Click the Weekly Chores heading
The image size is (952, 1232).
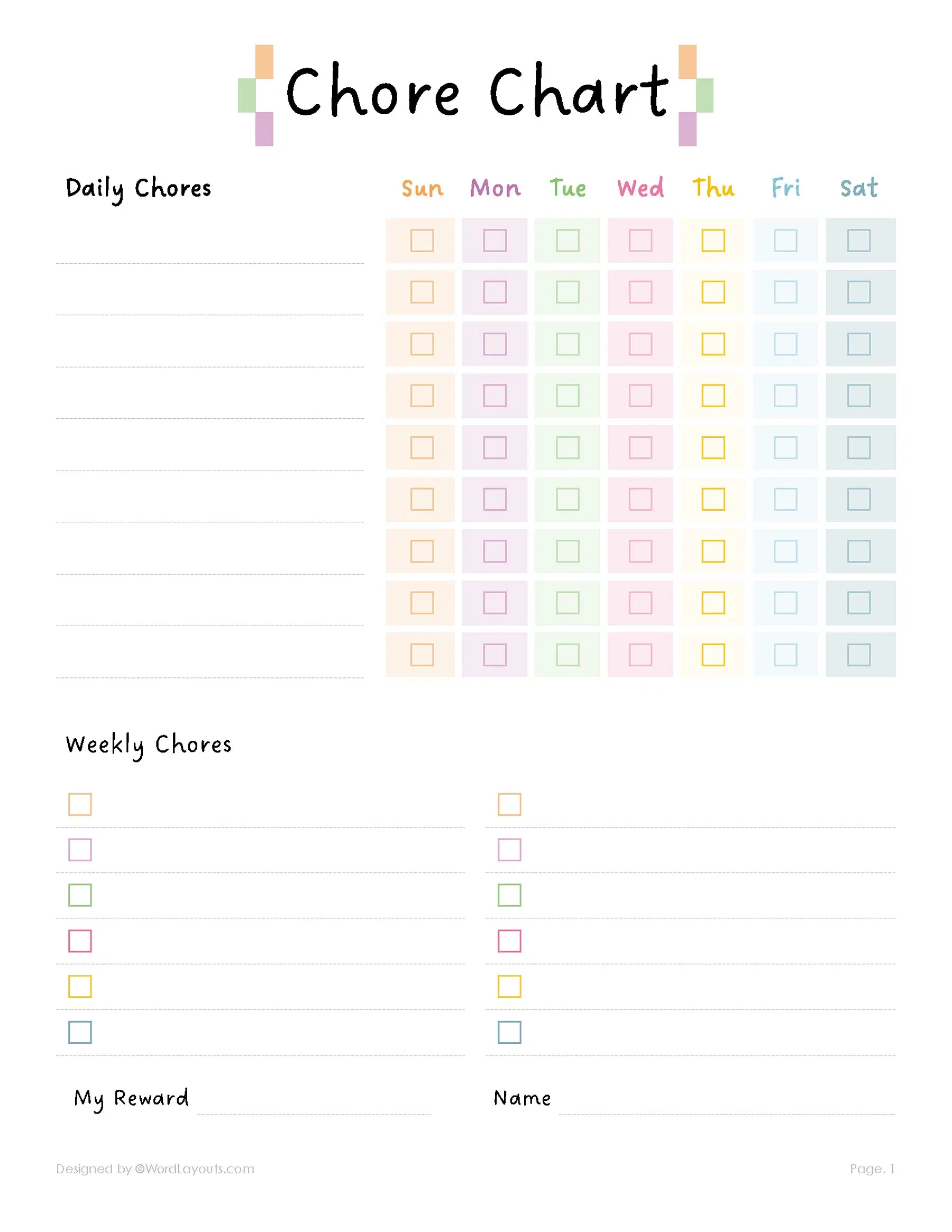click(149, 745)
